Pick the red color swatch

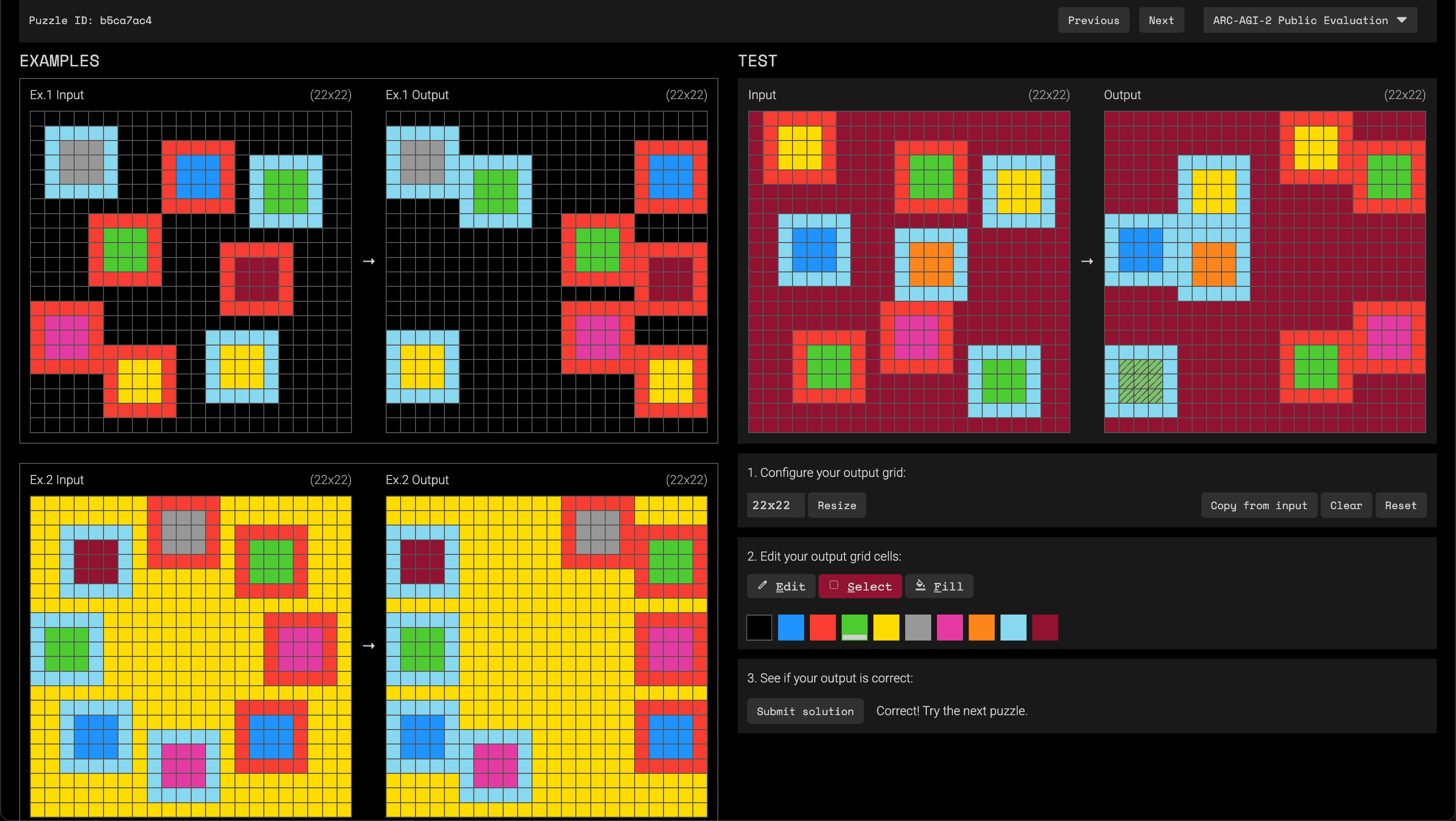(x=822, y=627)
